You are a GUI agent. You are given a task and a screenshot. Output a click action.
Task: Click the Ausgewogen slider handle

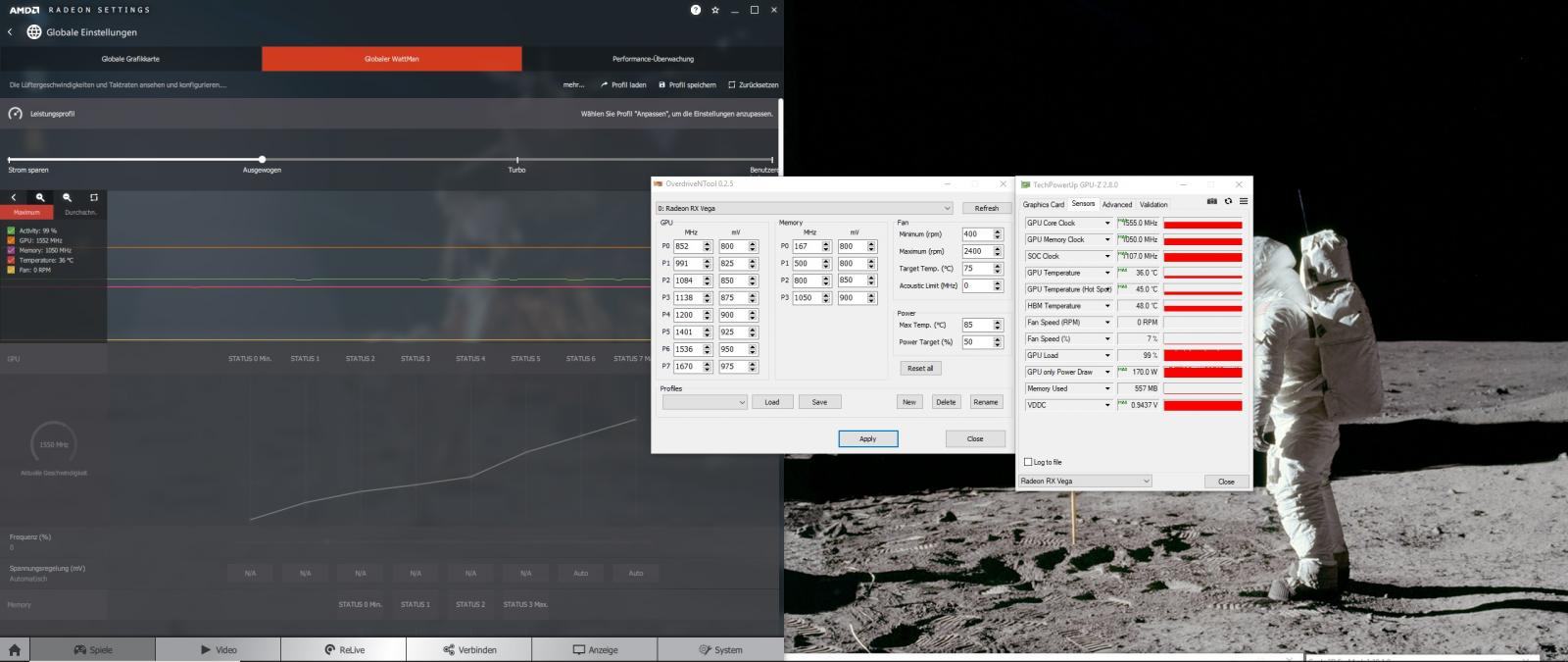[262, 159]
